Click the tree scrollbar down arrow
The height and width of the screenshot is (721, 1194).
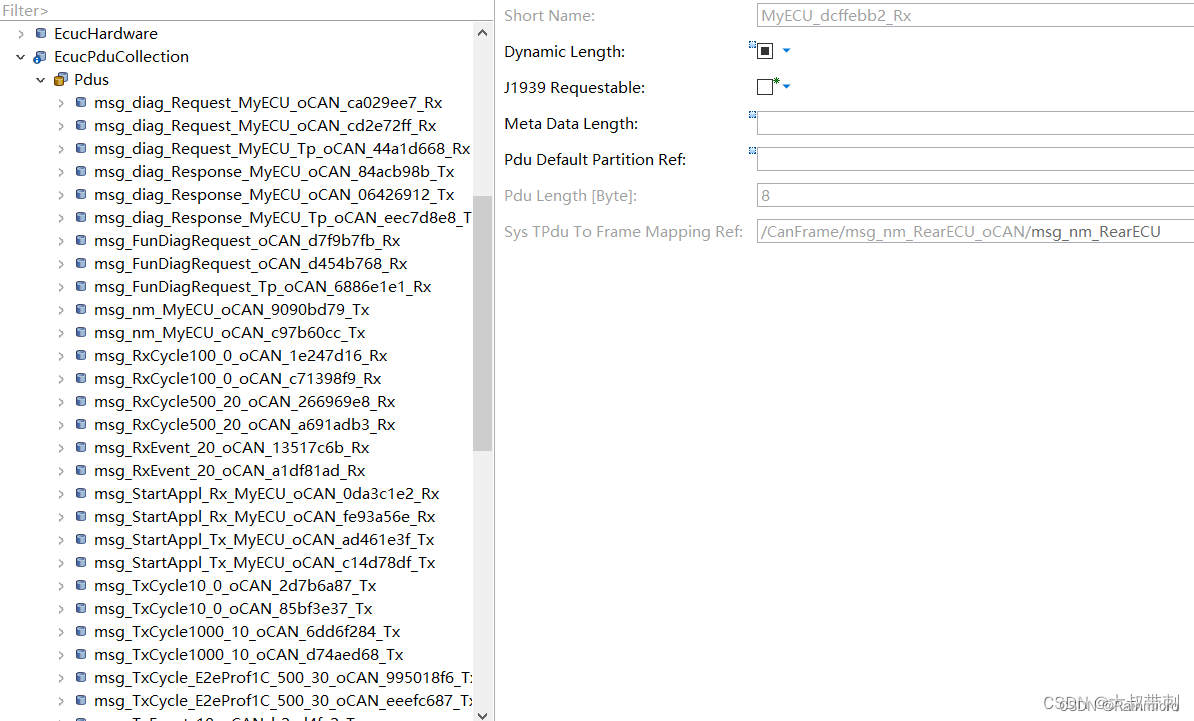pos(482,715)
